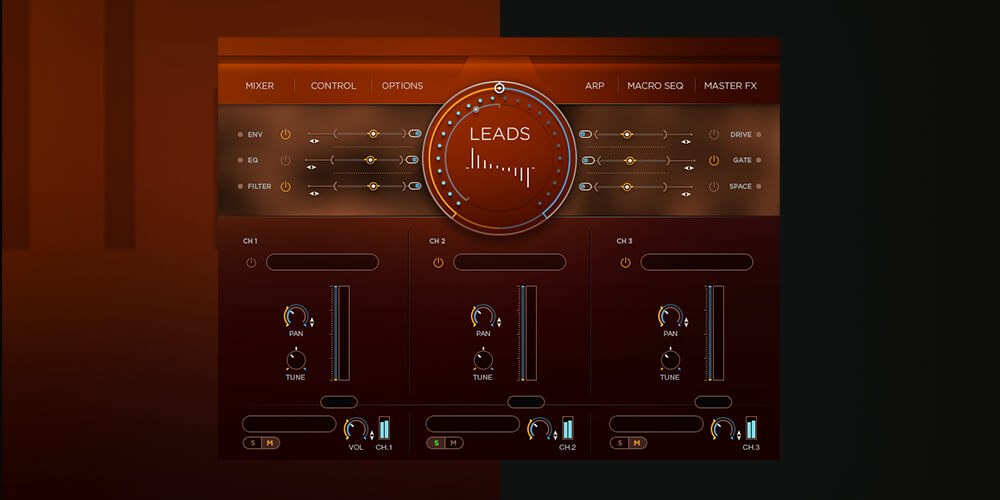The height and width of the screenshot is (500, 1000).
Task: Turn on the DRIVE power icon
Action: click(714, 134)
